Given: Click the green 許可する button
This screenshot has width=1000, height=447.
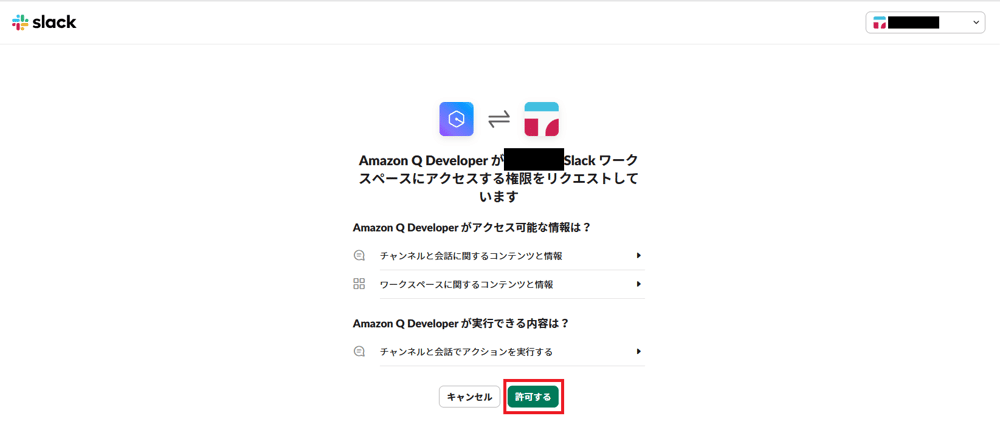Looking at the screenshot, I should click(x=533, y=397).
